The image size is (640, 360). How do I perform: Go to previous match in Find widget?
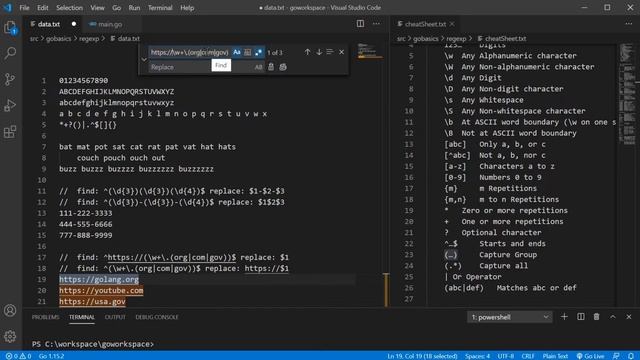[307, 52]
